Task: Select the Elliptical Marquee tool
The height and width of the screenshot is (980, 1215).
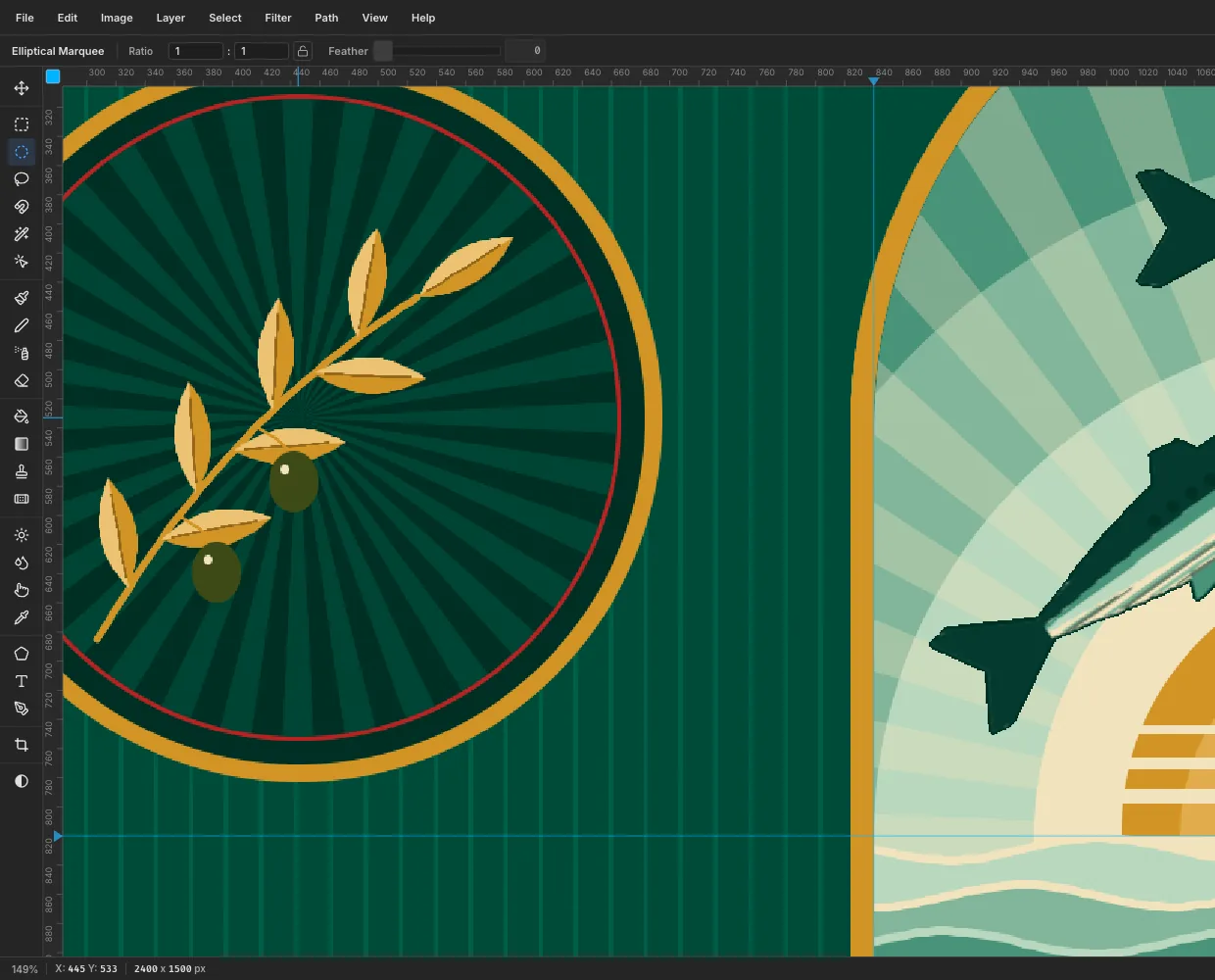Action: point(22,152)
